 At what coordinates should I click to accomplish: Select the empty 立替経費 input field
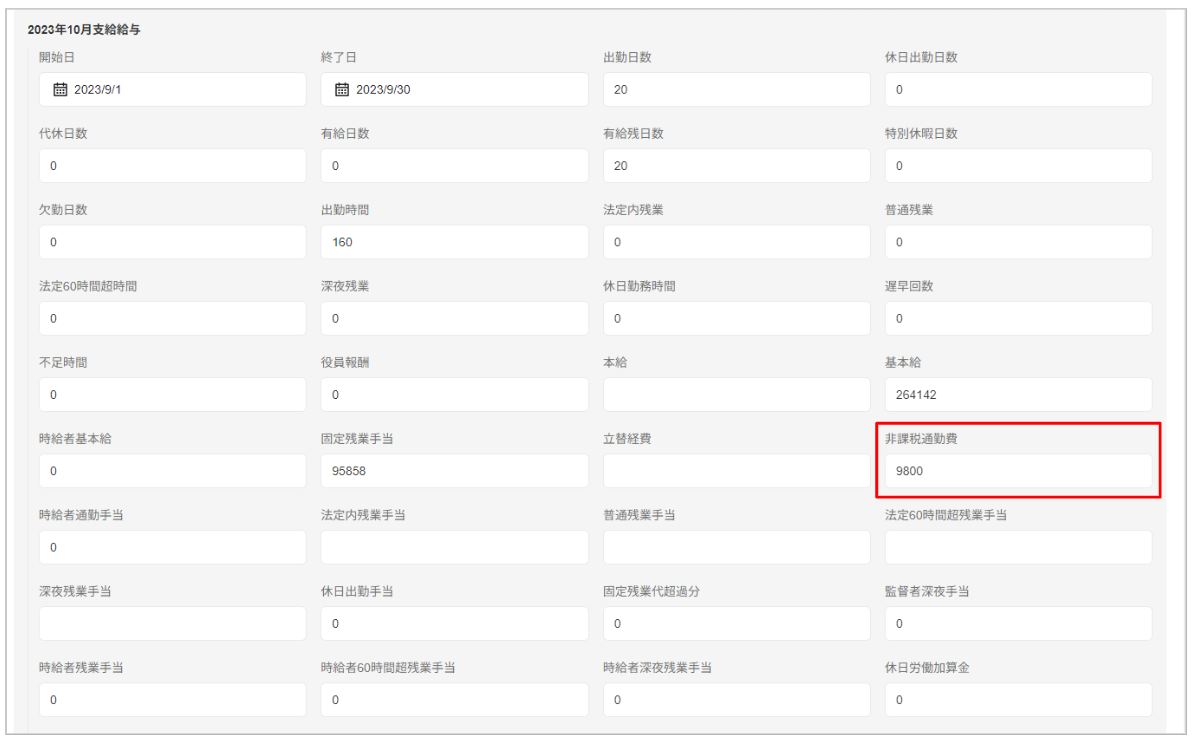click(736, 471)
